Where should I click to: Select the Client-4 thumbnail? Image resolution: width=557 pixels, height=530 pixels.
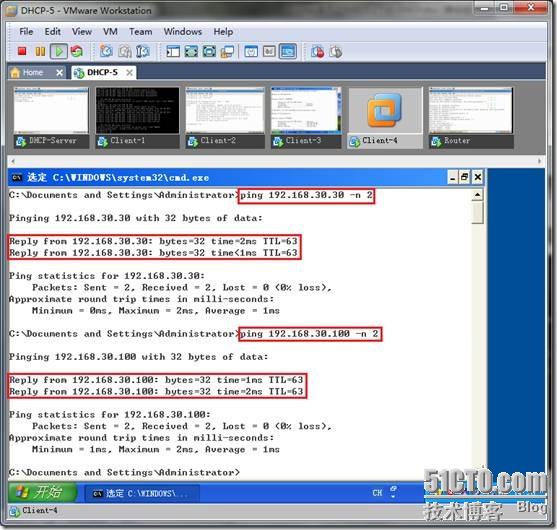click(x=385, y=118)
